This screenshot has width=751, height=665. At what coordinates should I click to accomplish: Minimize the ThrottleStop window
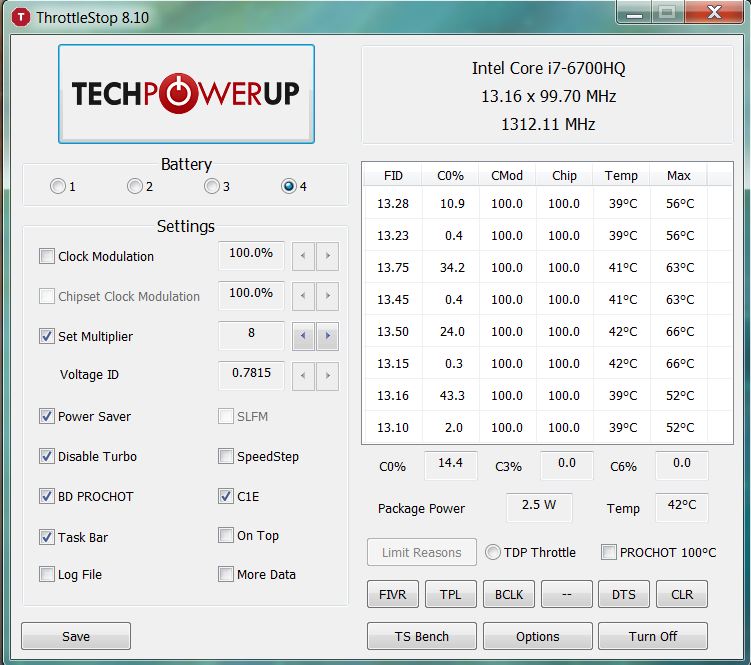pyautogui.click(x=634, y=12)
